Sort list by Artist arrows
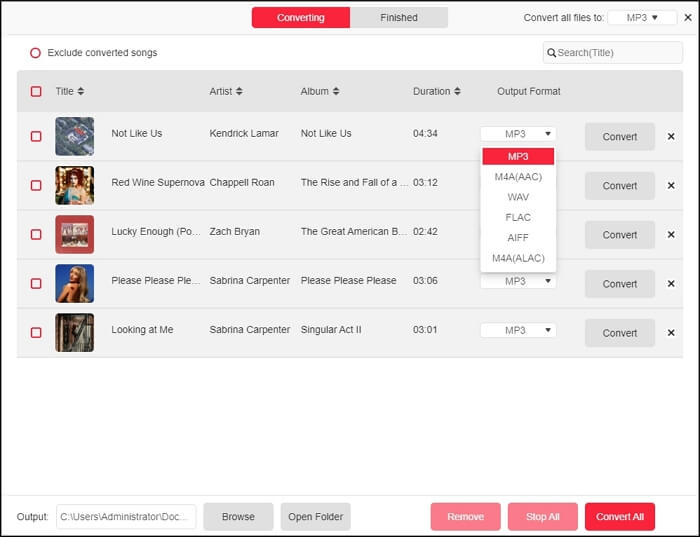This screenshot has width=700, height=537. (239, 91)
